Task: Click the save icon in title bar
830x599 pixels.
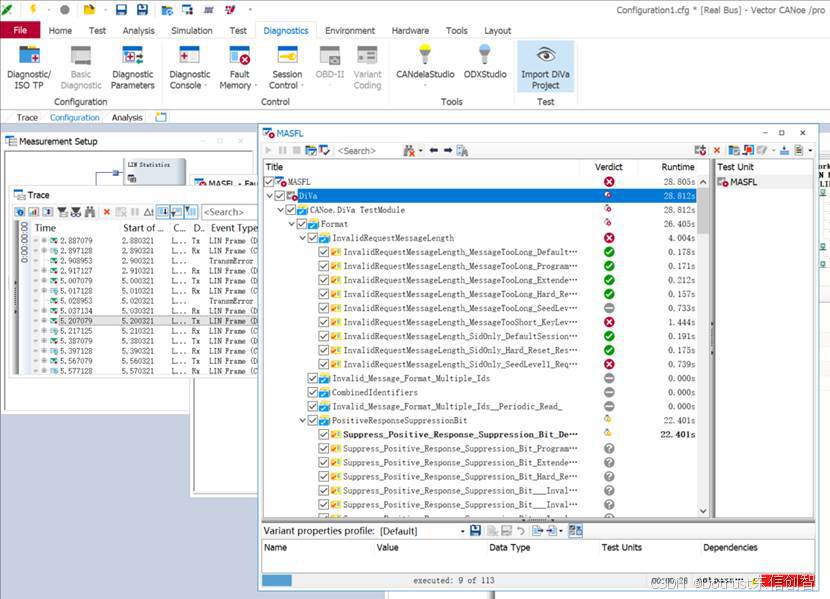Action: click(x=121, y=10)
